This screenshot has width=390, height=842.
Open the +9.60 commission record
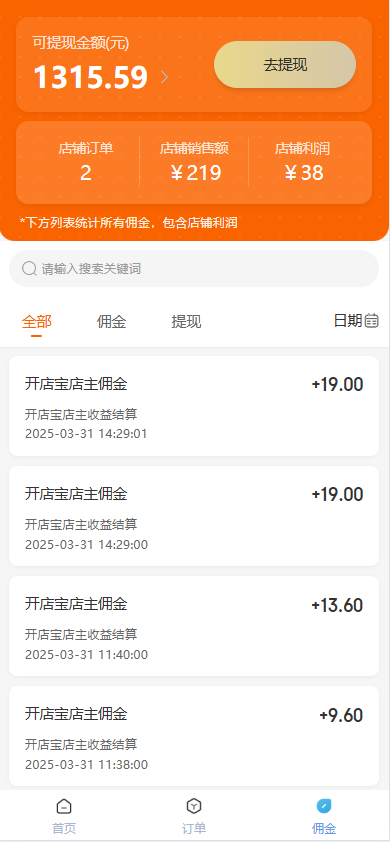pyautogui.click(x=194, y=736)
